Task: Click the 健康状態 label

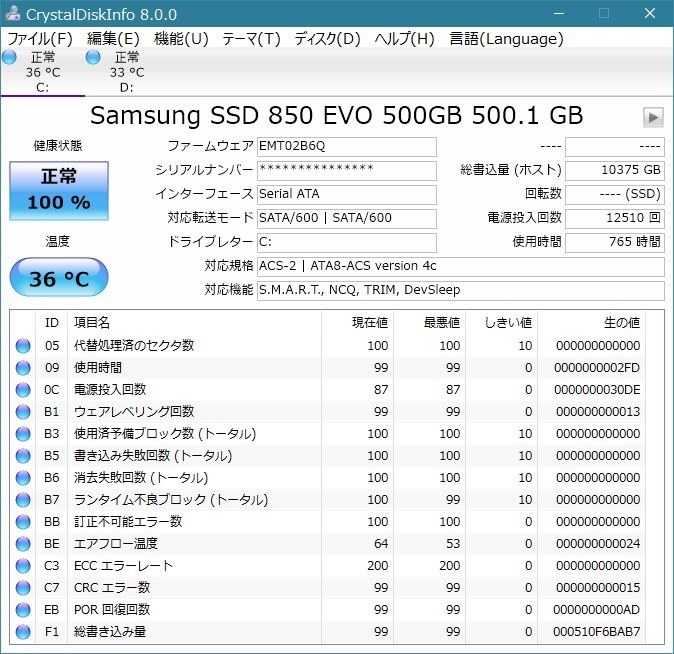Action: coord(58,146)
